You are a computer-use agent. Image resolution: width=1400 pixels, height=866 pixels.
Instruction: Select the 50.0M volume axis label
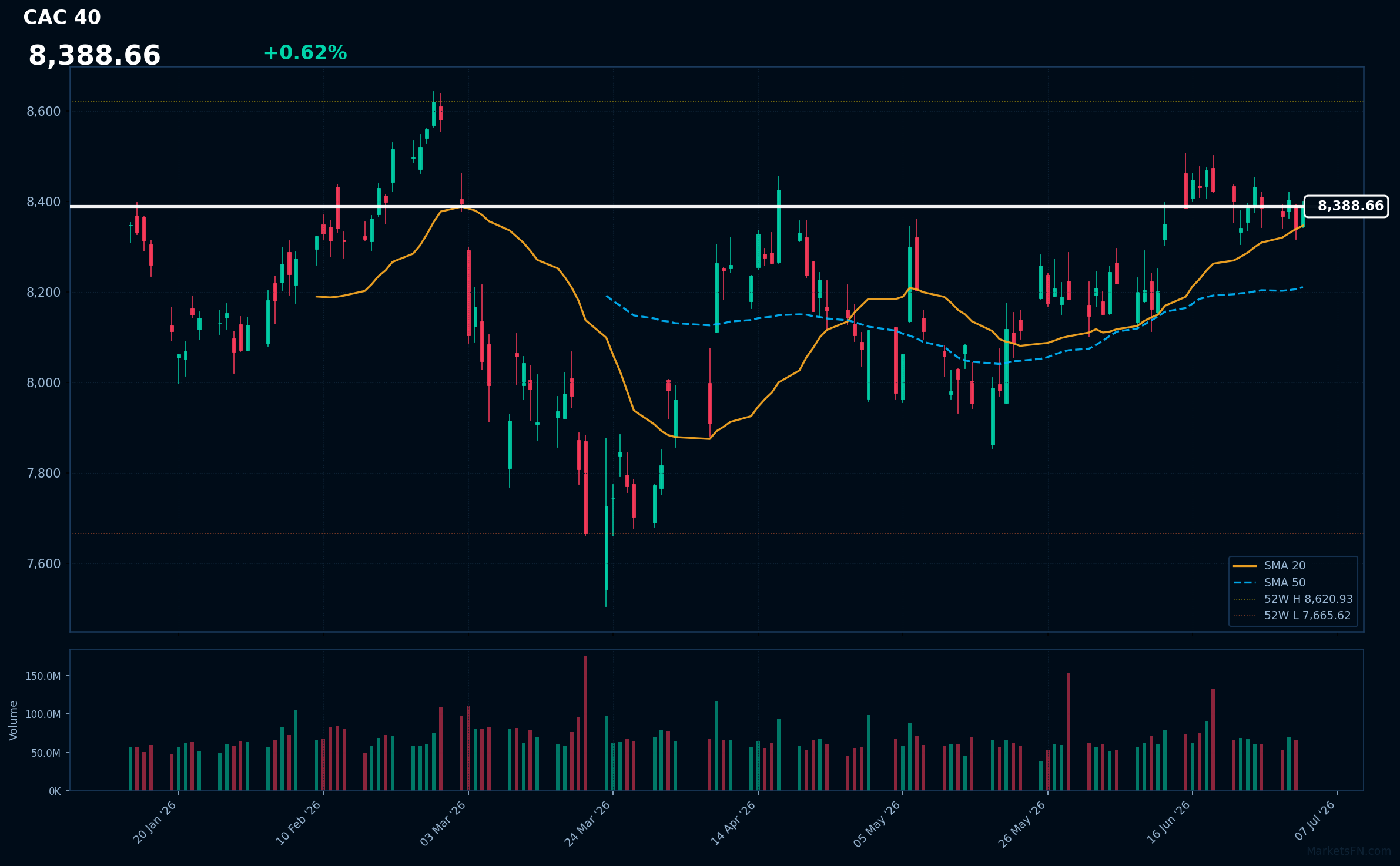point(46,753)
